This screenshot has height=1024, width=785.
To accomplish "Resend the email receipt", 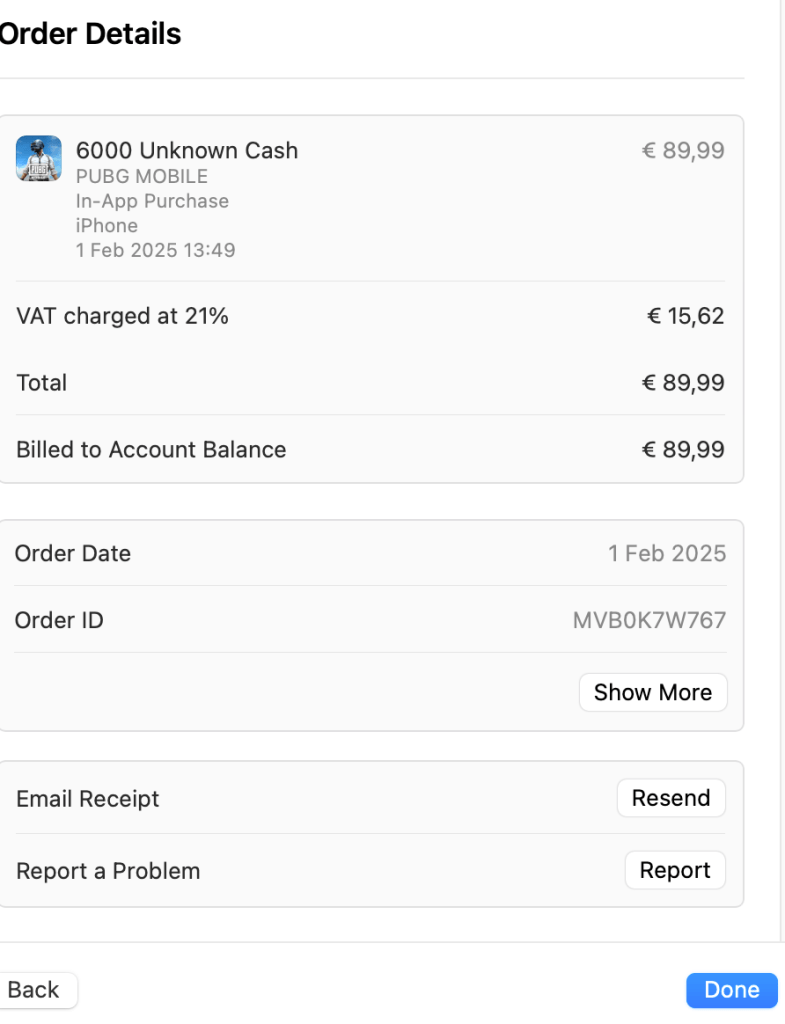I will [x=671, y=798].
